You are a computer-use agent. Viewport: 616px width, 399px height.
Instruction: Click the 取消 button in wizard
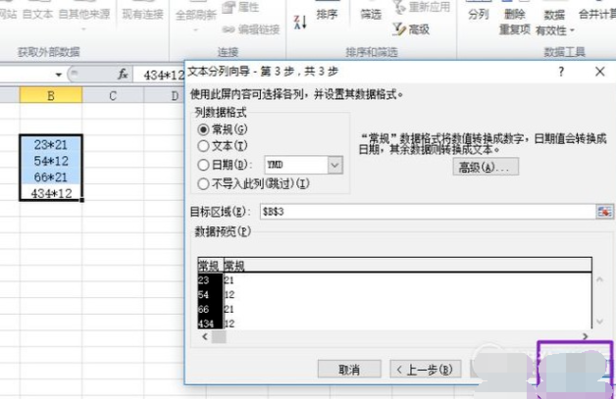[x=349, y=369]
